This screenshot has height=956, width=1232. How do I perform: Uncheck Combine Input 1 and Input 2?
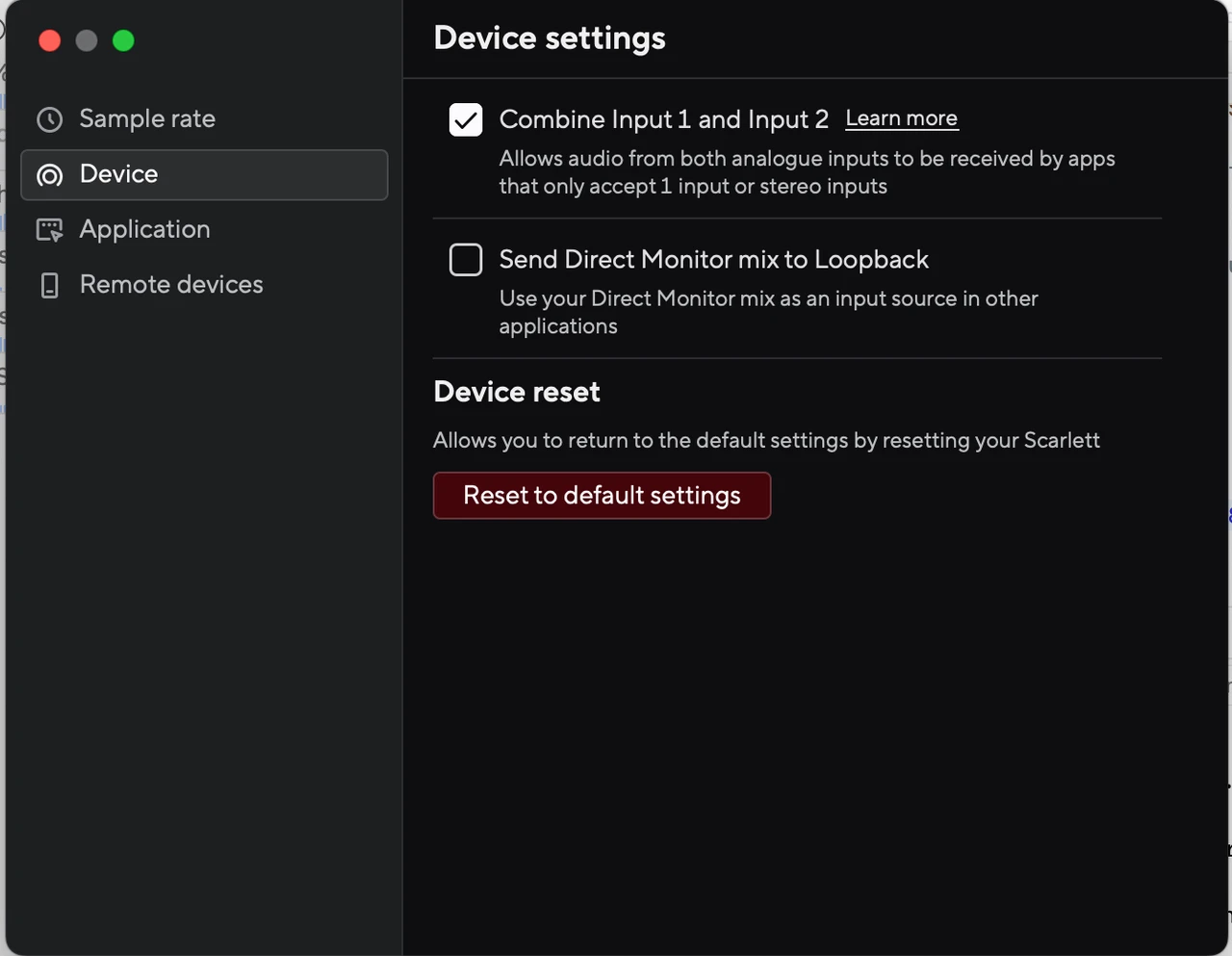(466, 119)
